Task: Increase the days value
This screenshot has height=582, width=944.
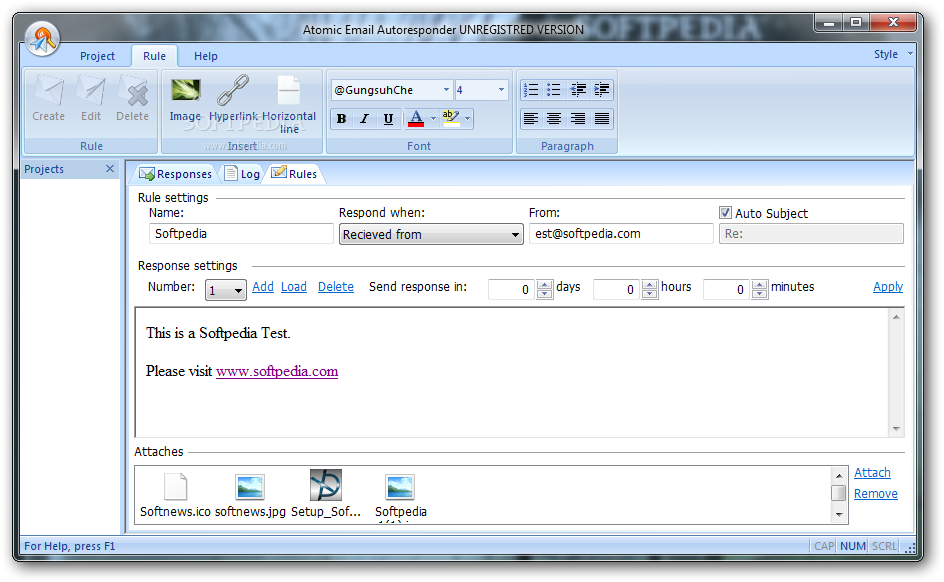Action: (544, 285)
